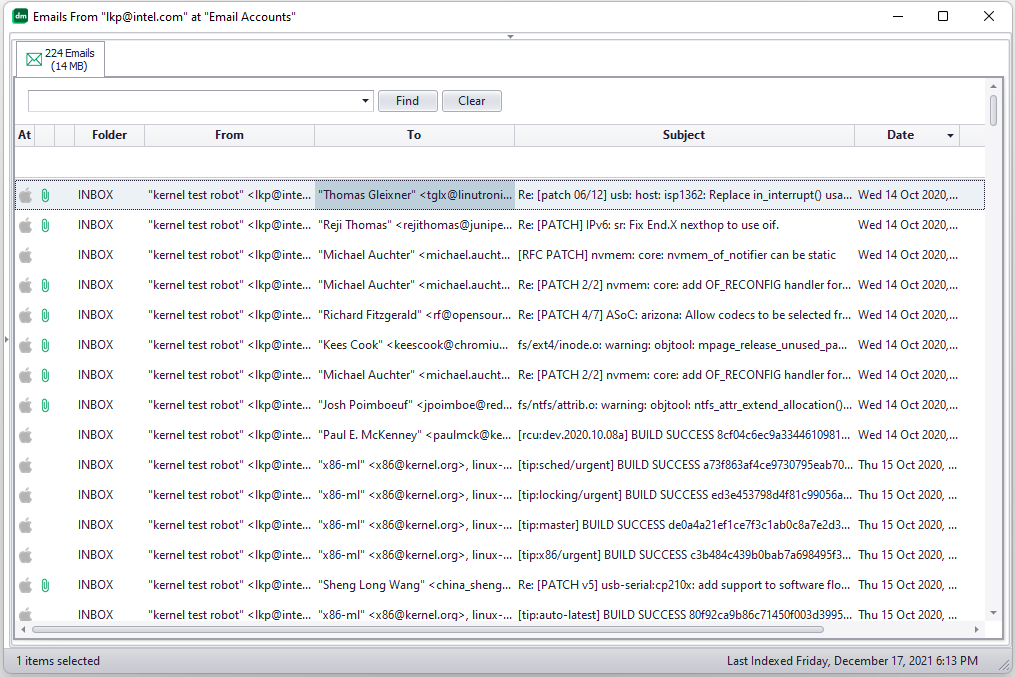Click the horizontal scrollbar at the bottom

tap(428, 630)
